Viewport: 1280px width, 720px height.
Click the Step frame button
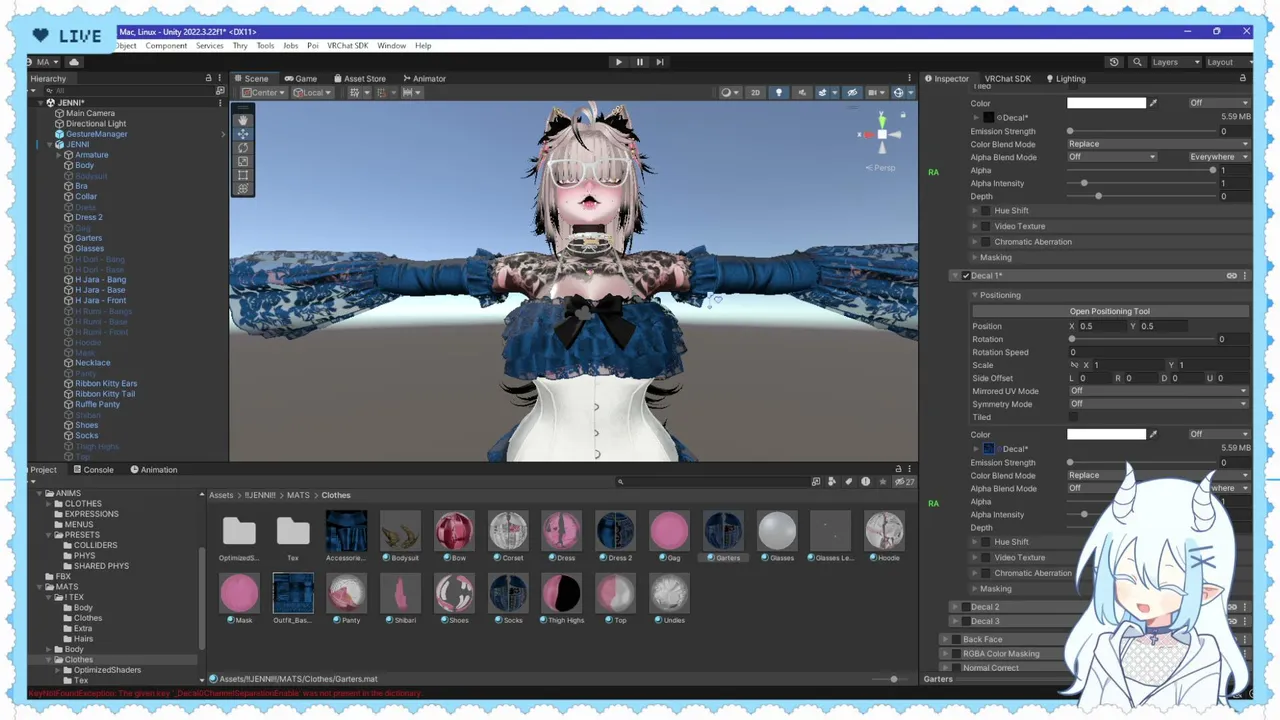660,62
